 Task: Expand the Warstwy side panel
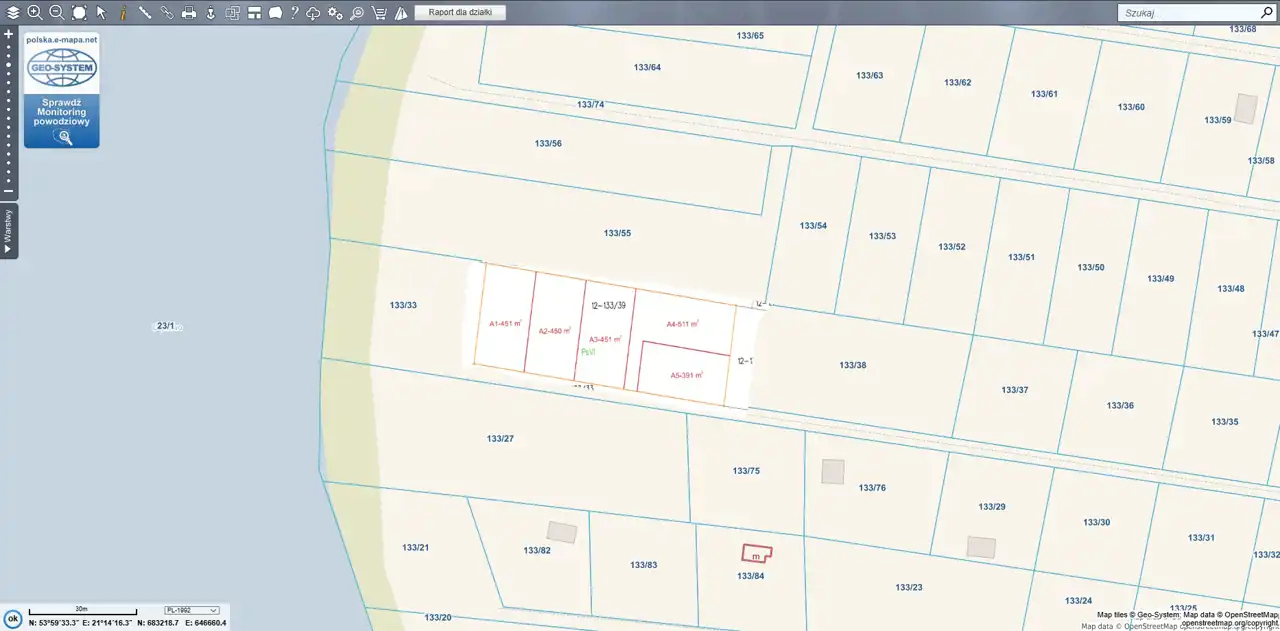pos(8,231)
